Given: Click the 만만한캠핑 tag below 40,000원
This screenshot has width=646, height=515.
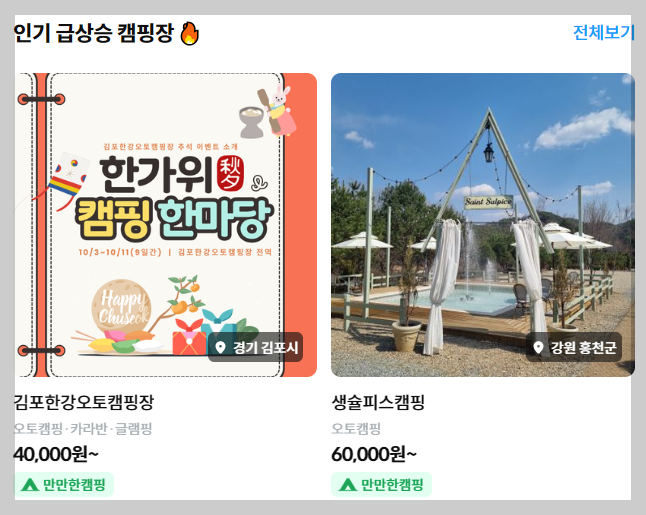Looking at the screenshot, I should 64,485.
